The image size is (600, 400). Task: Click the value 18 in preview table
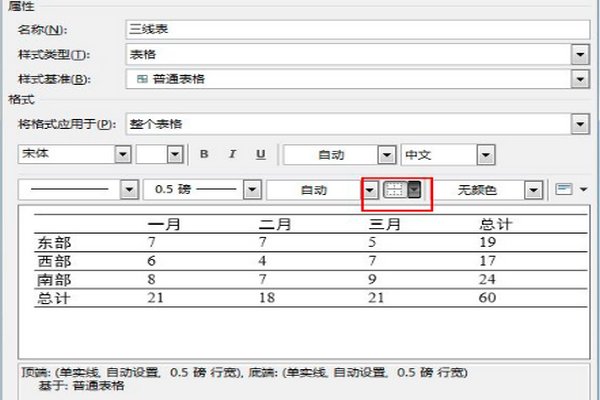point(267,298)
